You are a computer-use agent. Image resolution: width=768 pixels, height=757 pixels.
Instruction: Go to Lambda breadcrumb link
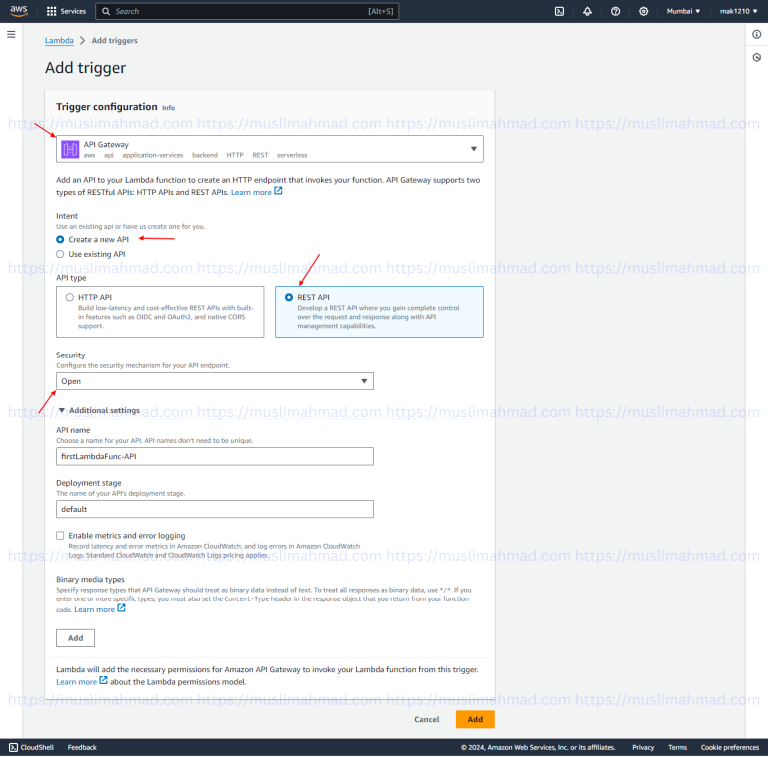click(59, 41)
